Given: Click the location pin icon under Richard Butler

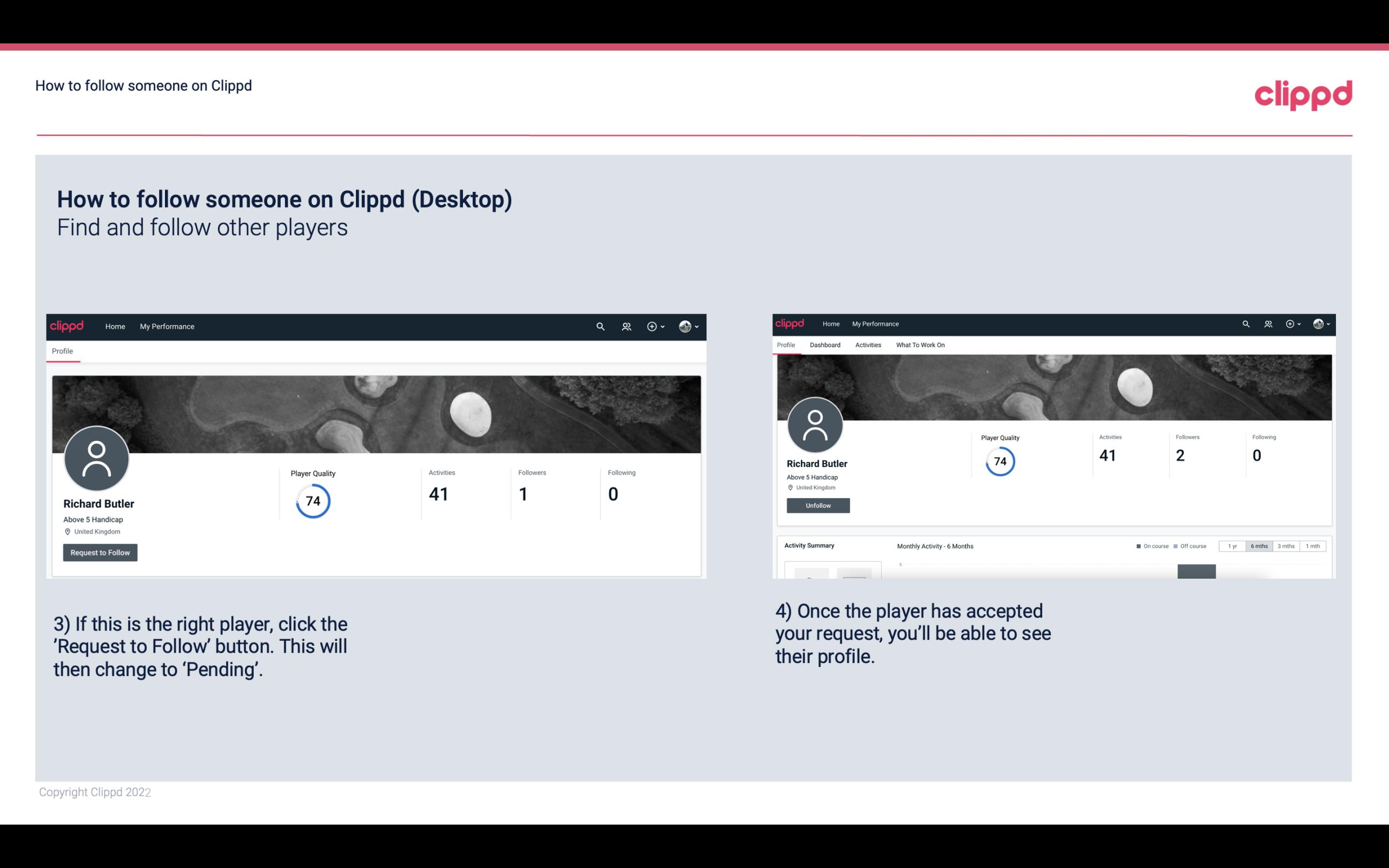Looking at the screenshot, I should pyautogui.click(x=67, y=531).
